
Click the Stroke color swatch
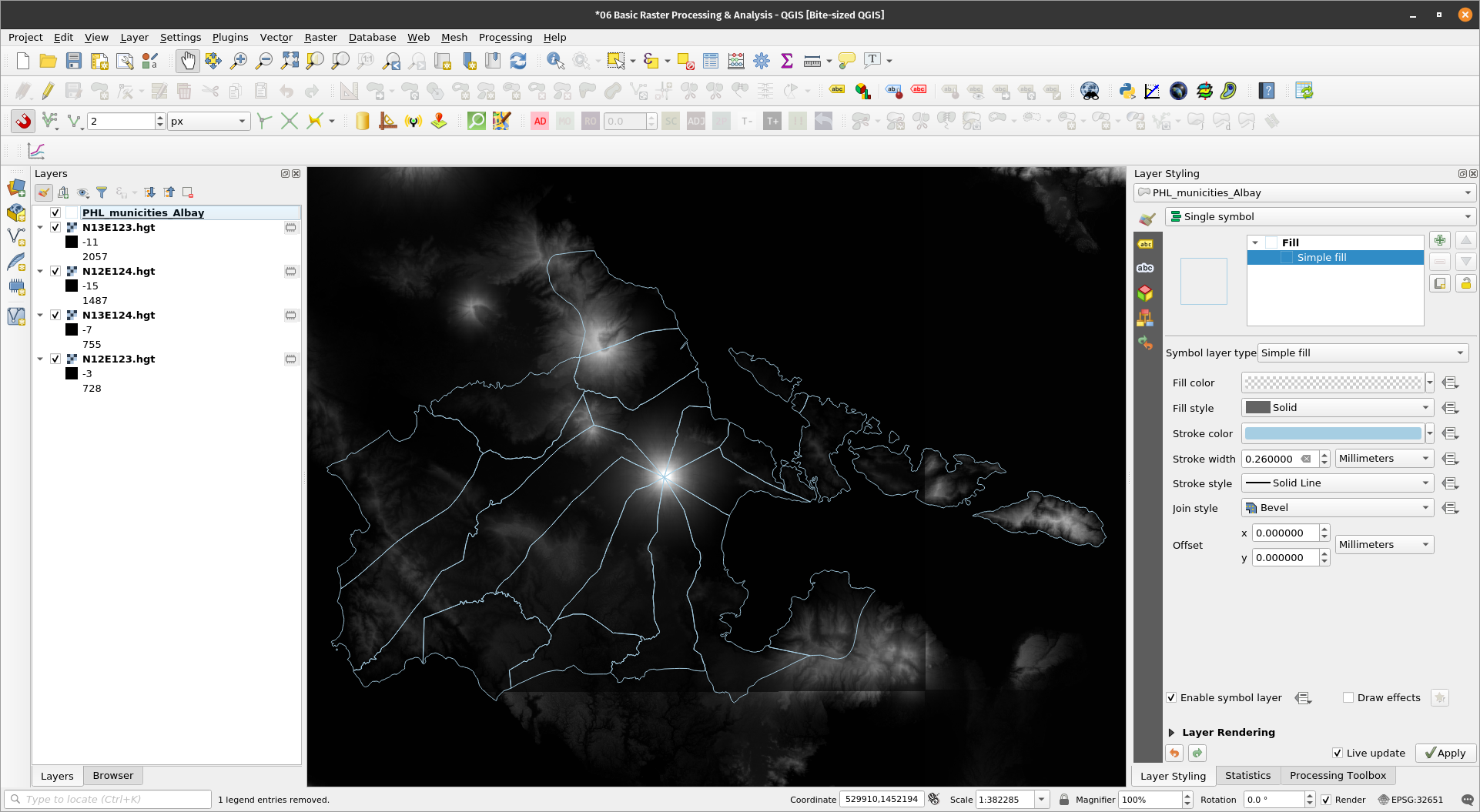[x=1332, y=433]
